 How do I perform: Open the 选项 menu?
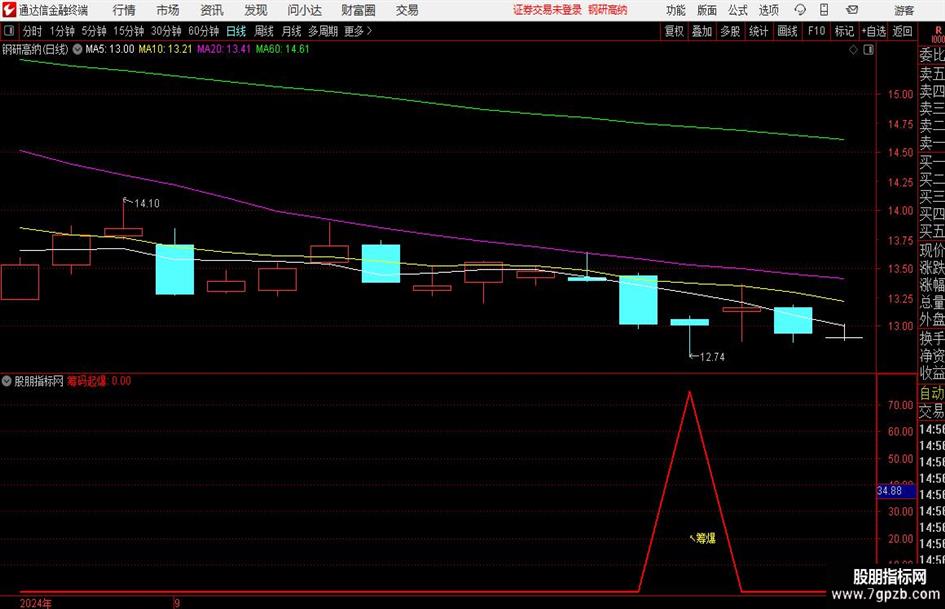pos(768,10)
